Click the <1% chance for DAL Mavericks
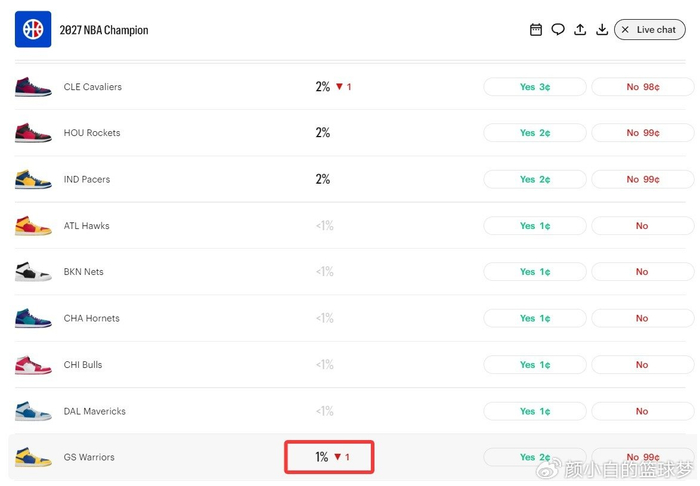 [x=325, y=411]
